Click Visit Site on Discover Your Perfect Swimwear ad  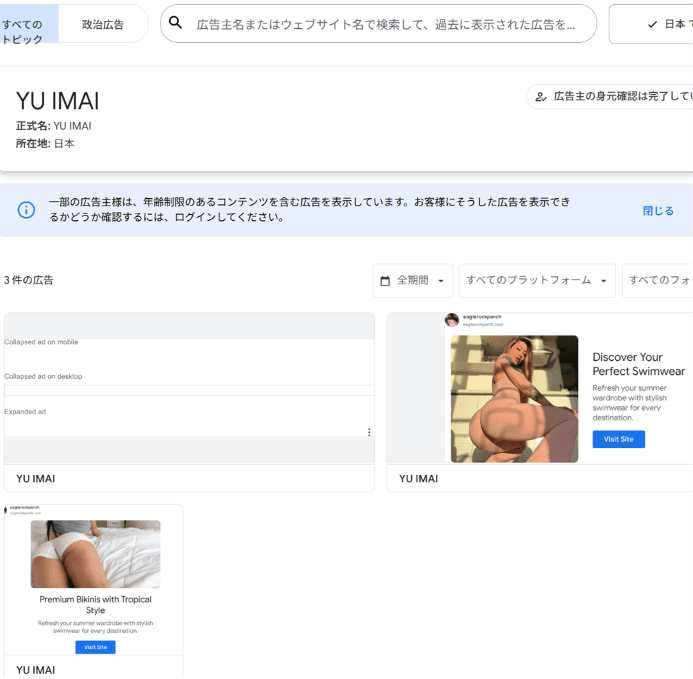618,439
